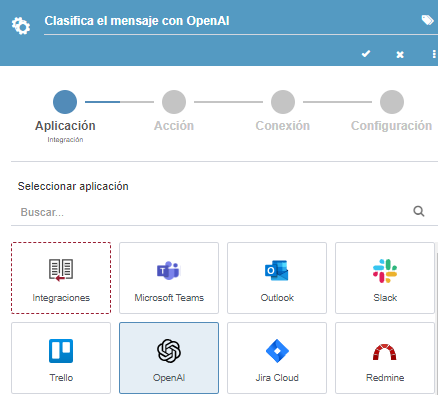Click the search magnifier icon
The width and height of the screenshot is (438, 395).
tap(419, 211)
